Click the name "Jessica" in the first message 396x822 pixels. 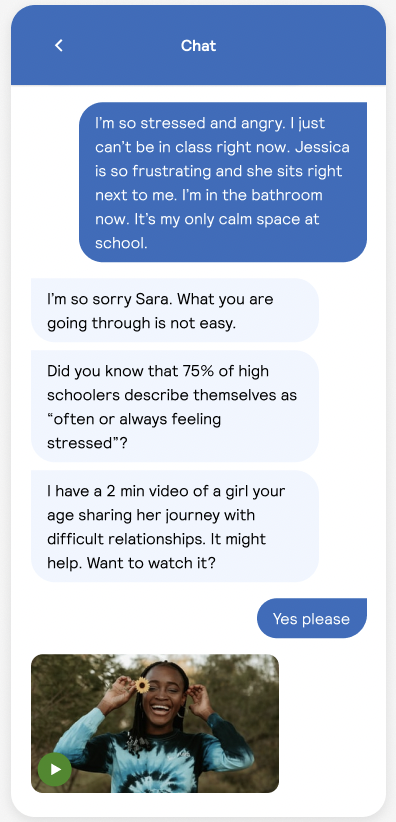pyautogui.click(x=322, y=147)
